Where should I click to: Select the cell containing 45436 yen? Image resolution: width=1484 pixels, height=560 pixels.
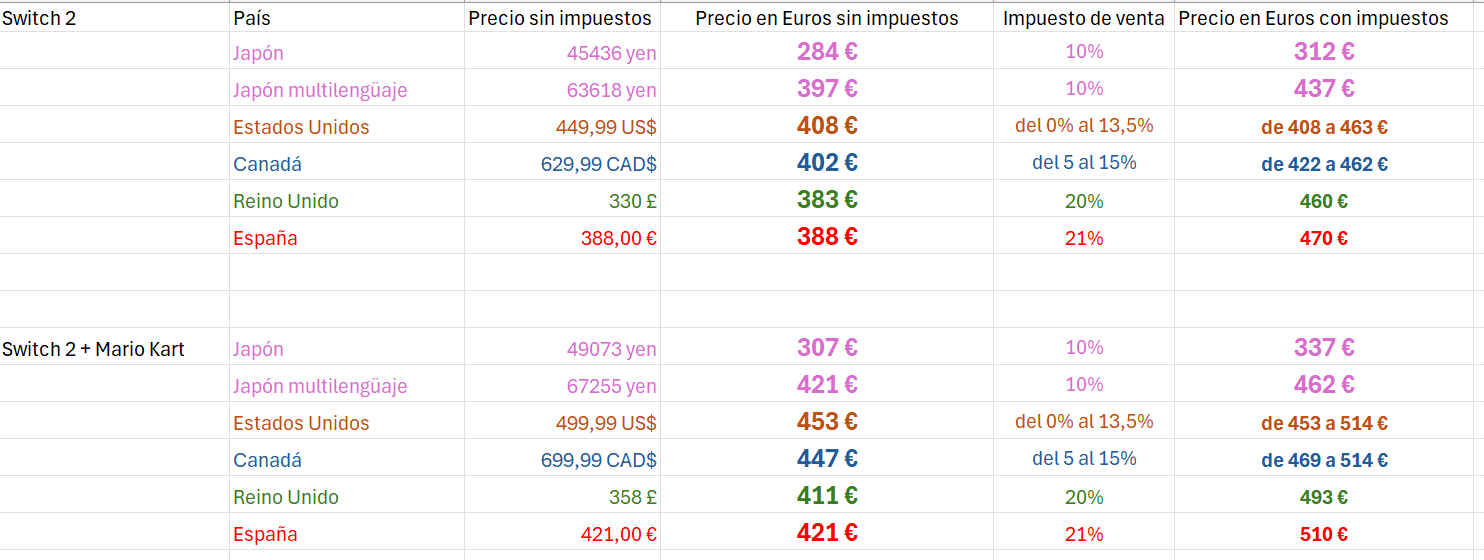pyautogui.click(x=611, y=53)
